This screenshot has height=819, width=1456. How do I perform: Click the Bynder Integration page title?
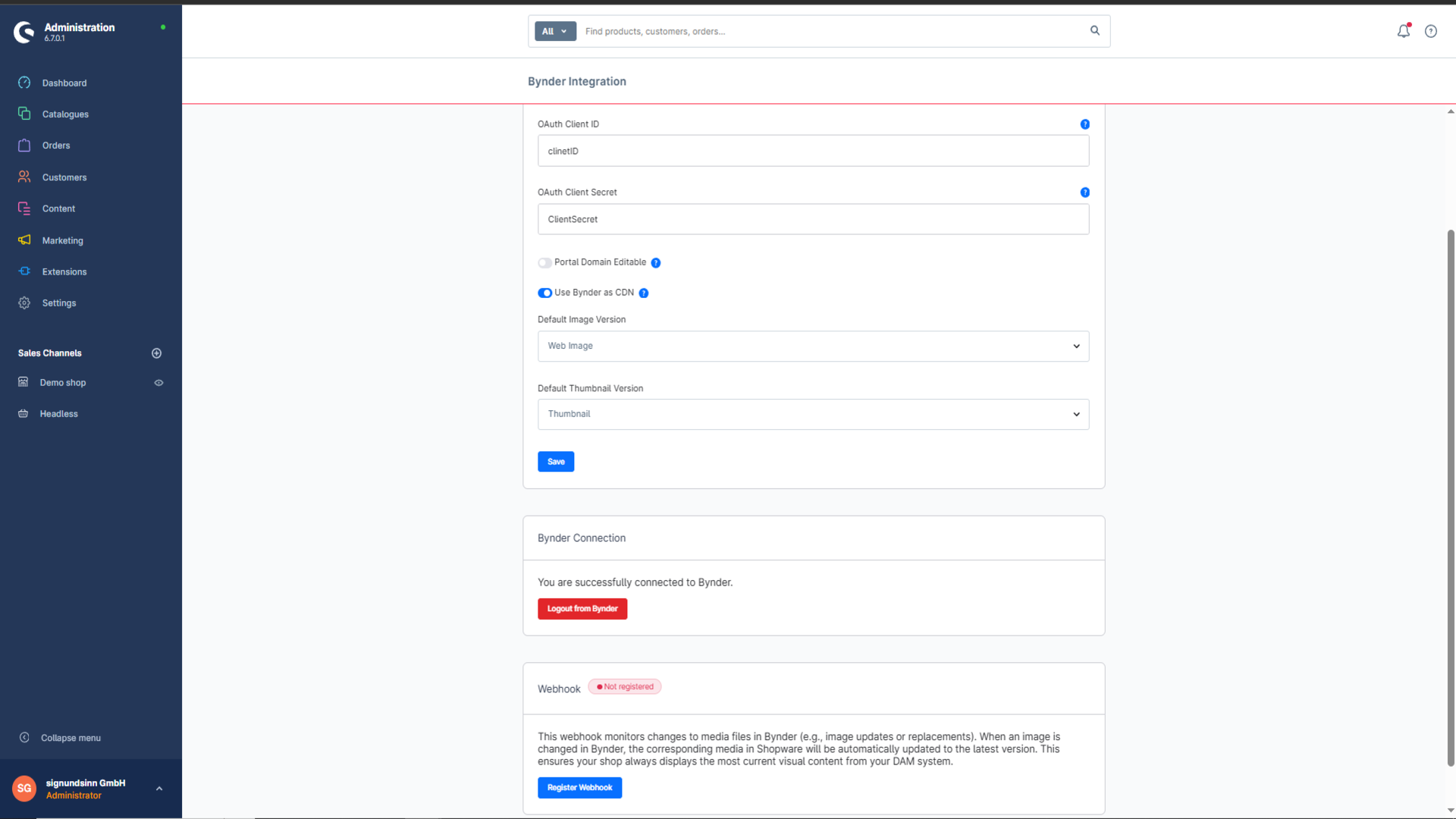tap(577, 81)
